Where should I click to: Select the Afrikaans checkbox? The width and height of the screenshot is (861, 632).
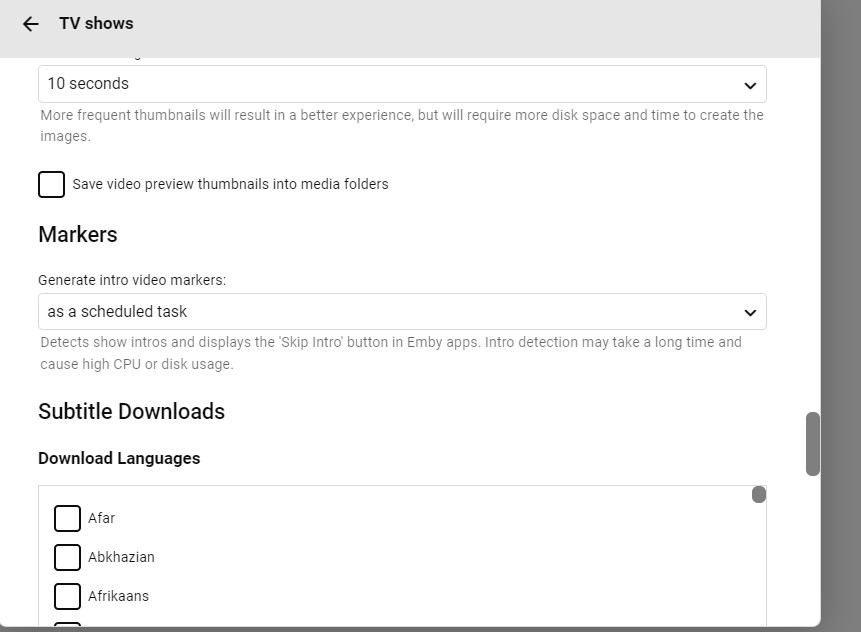point(67,596)
